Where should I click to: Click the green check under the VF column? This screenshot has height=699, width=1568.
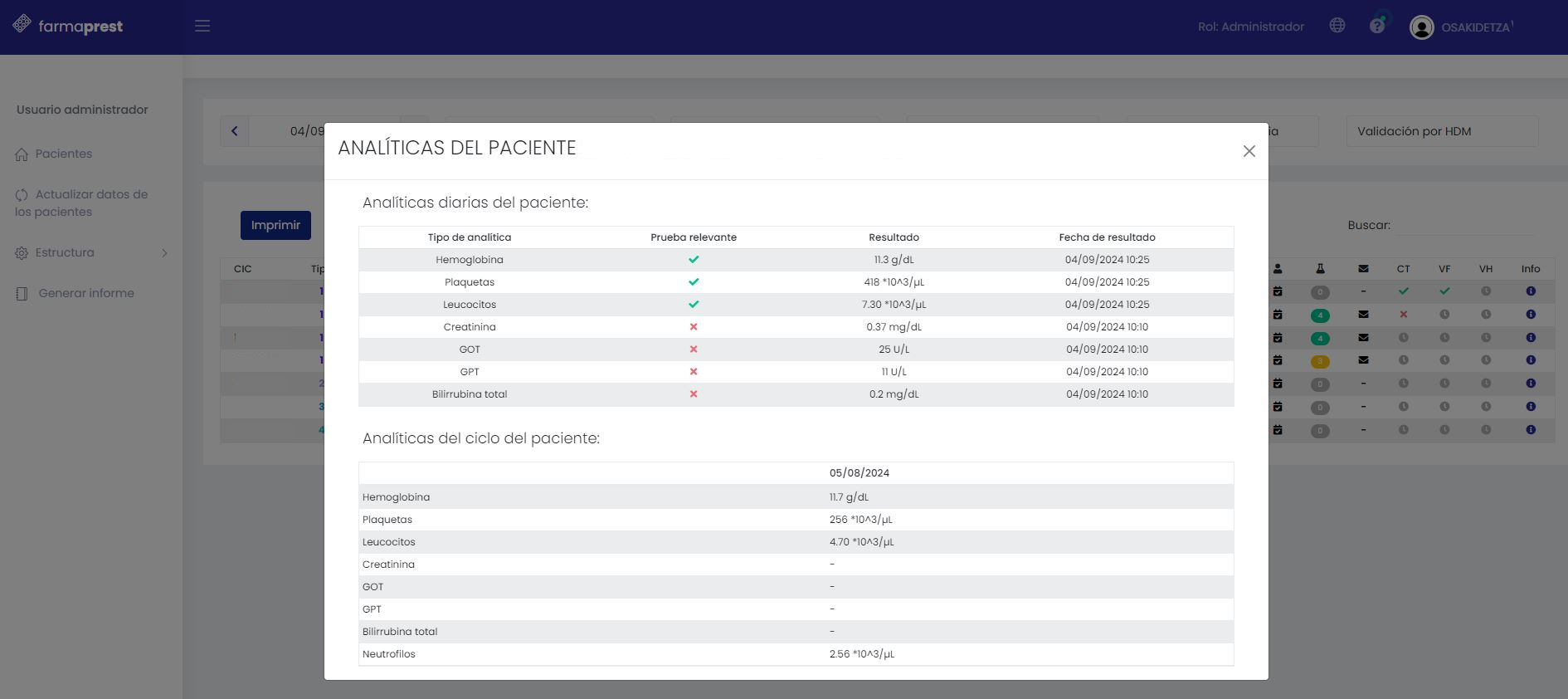coord(1444,291)
